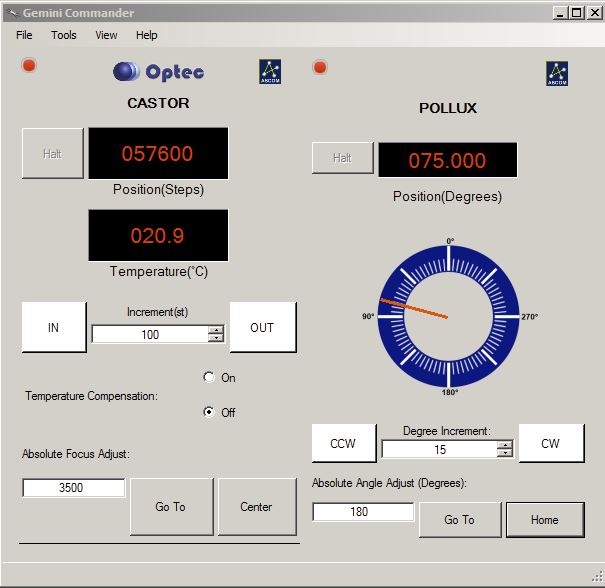Decrease Degree Increment with down arrow
This screenshot has height=588, width=605.
pyautogui.click(x=505, y=453)
